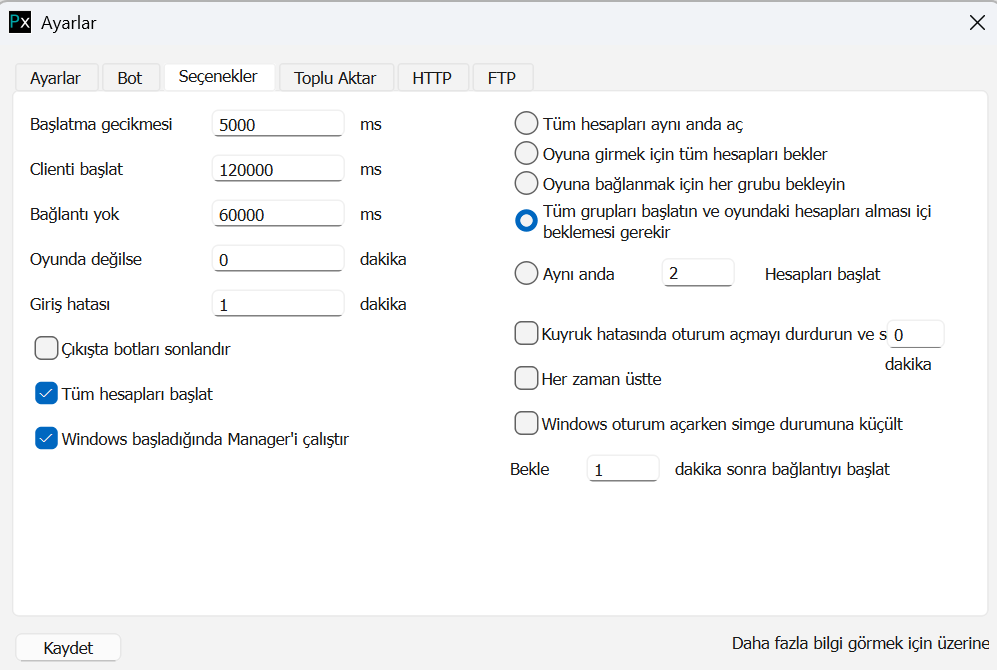The height and width of the screenshot is (670, 997).
Task: Select the Aynı anda radio option
Action: [x=526, y=274]
